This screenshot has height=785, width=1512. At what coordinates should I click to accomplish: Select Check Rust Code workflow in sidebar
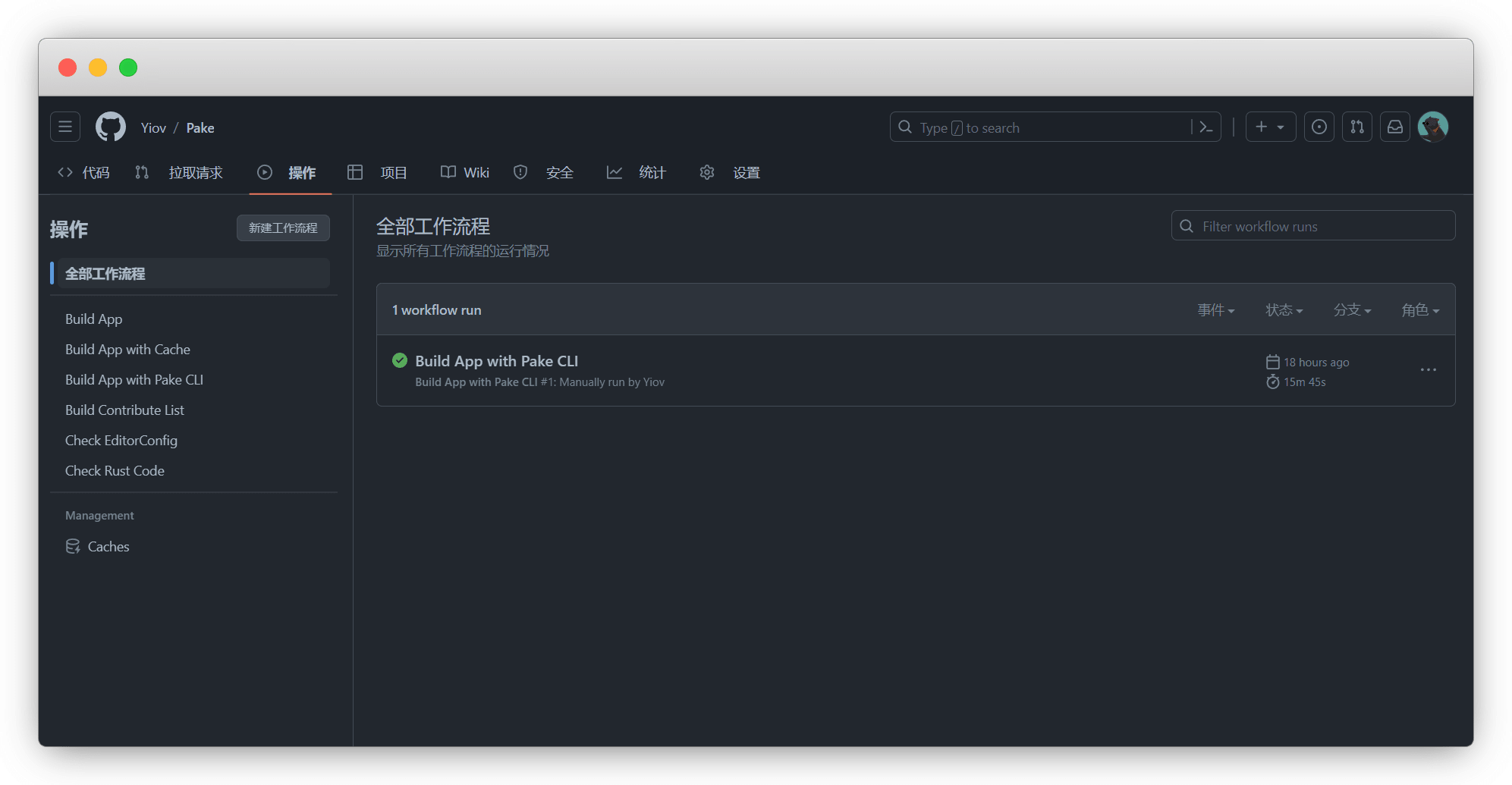[115, 471]
